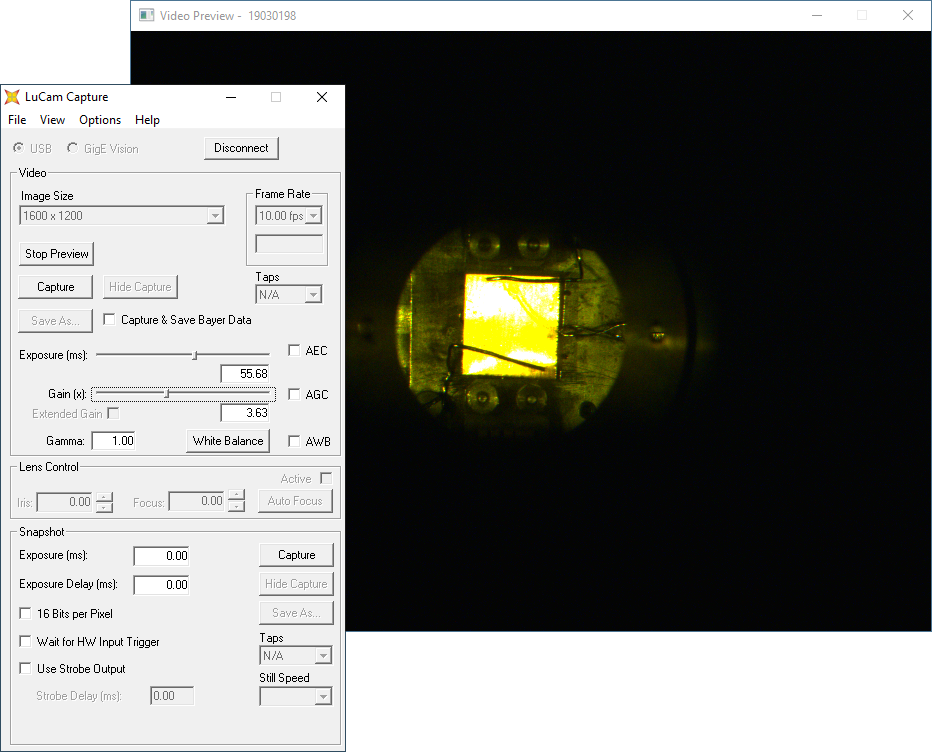Viewport: 932px width, 752px height.
Task: Close the Video Preview window
Action: [x=908, y=15]
